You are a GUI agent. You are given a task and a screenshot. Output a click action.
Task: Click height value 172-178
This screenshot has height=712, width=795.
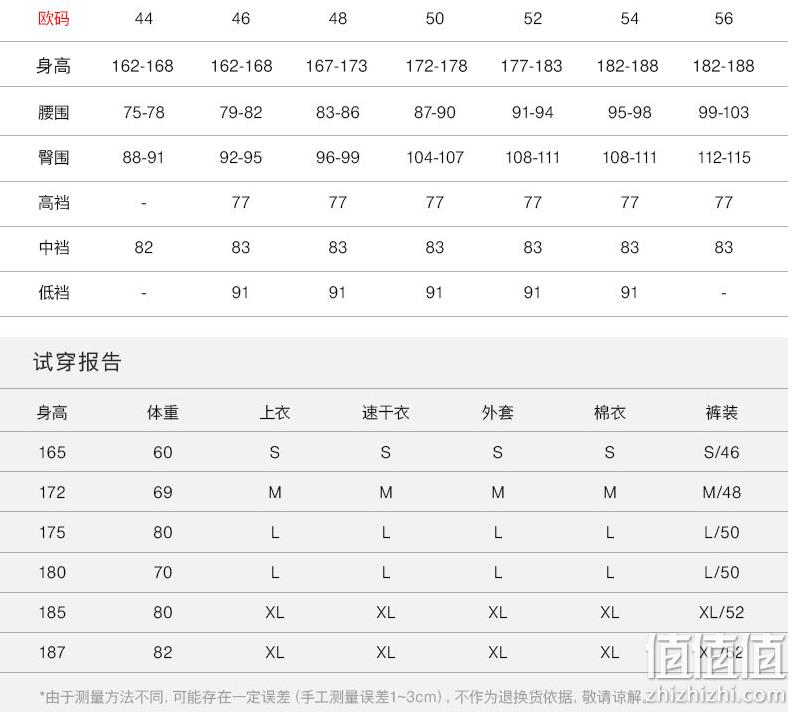[436, 66]
